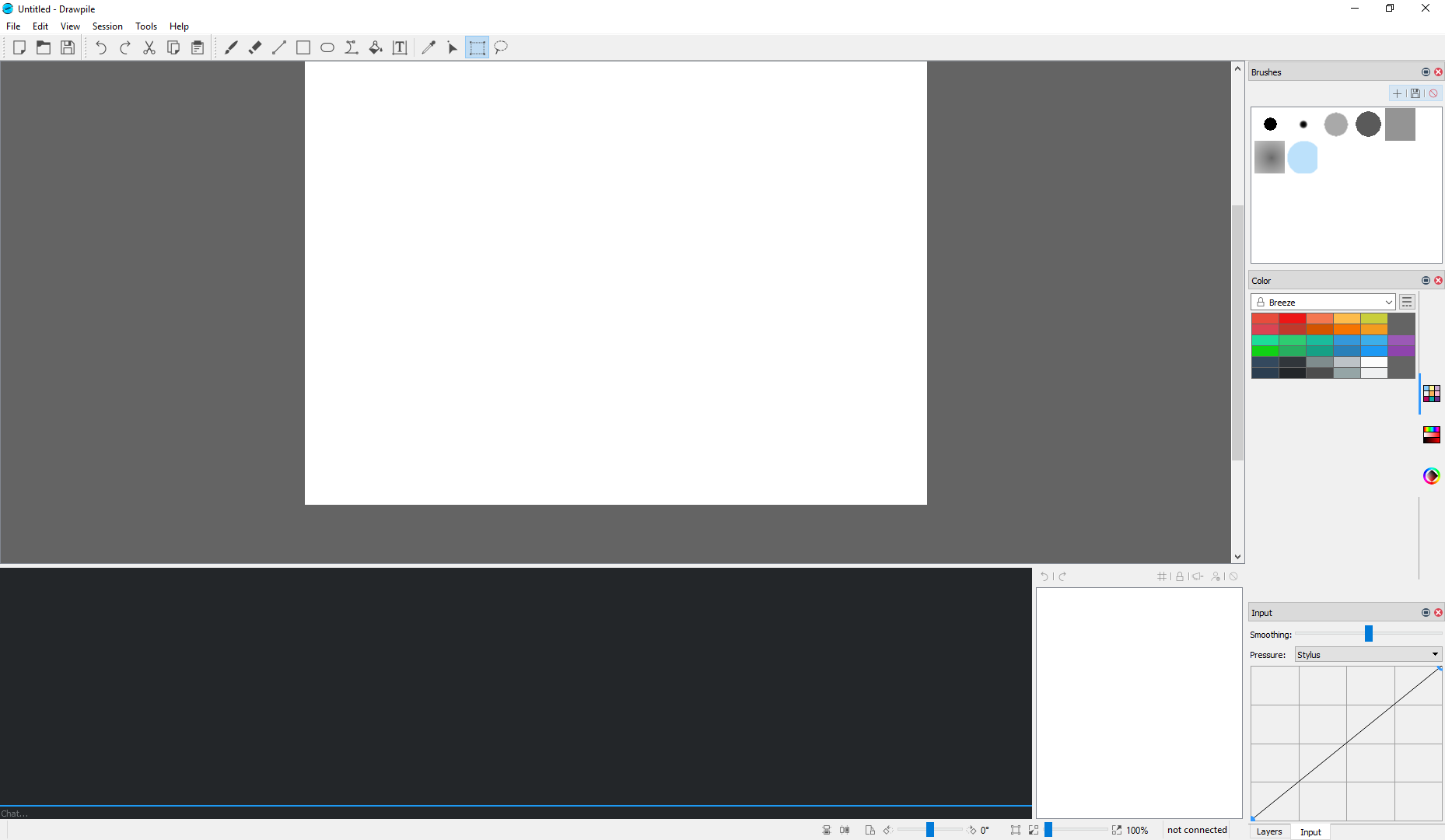Image resolution: width=1445 pixels, height=840 pixels.
Task: Create a new document with the toolbar icon
Action: click(19, 47)
